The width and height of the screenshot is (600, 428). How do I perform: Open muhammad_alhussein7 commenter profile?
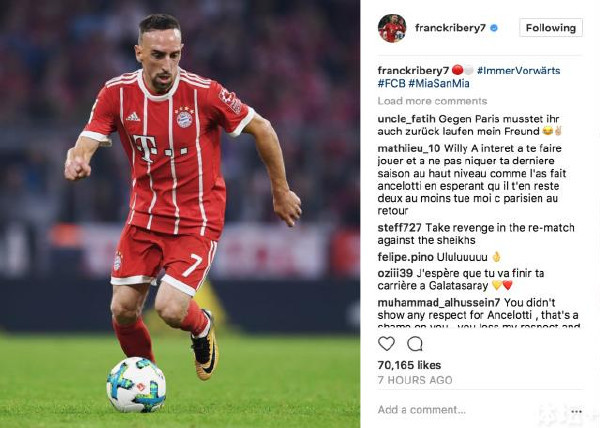439,303
